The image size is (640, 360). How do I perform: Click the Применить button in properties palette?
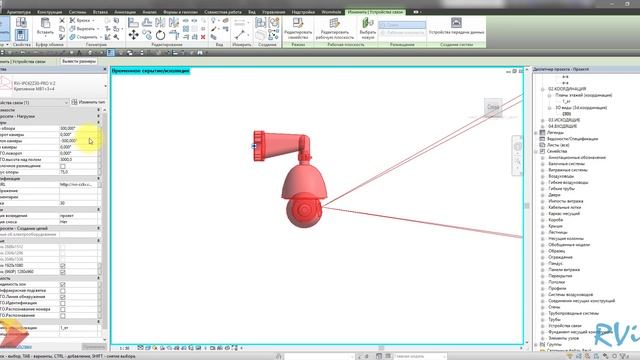tap(93, 347)
